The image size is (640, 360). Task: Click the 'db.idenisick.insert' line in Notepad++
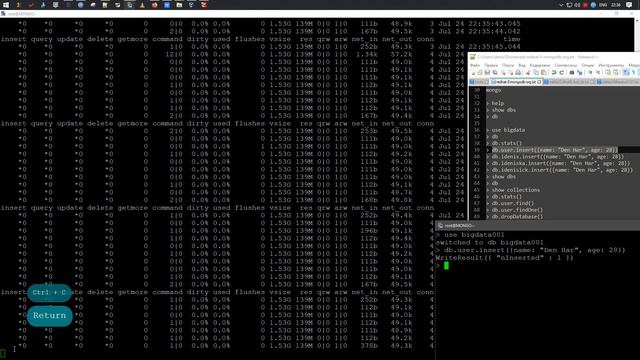pos(562,170)
